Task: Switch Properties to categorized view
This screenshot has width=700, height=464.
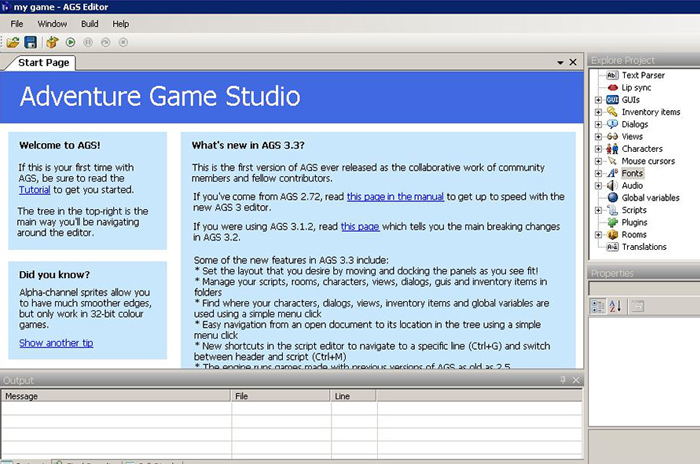Action: click(598, 306)
